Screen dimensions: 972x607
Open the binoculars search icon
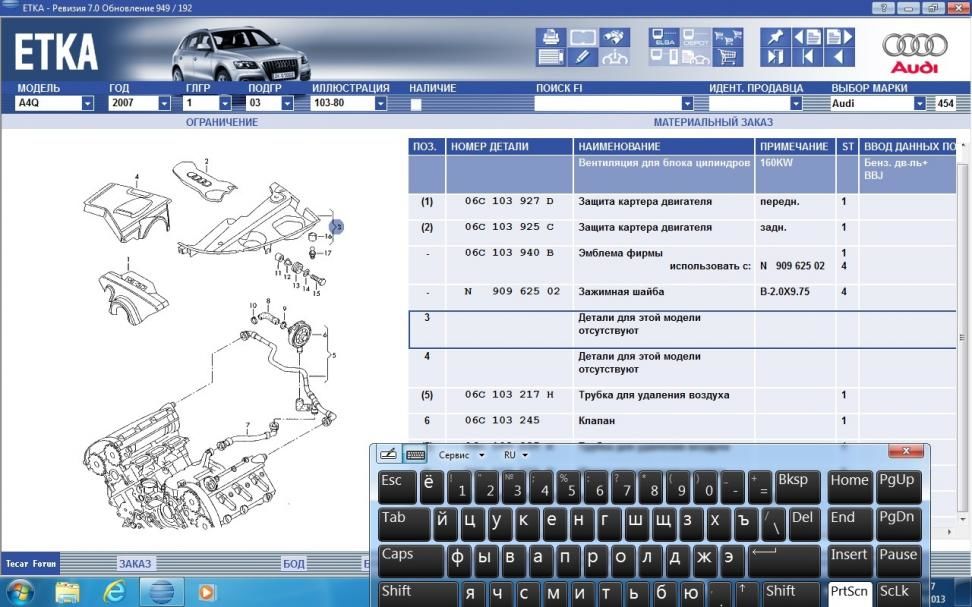point(614,37)
